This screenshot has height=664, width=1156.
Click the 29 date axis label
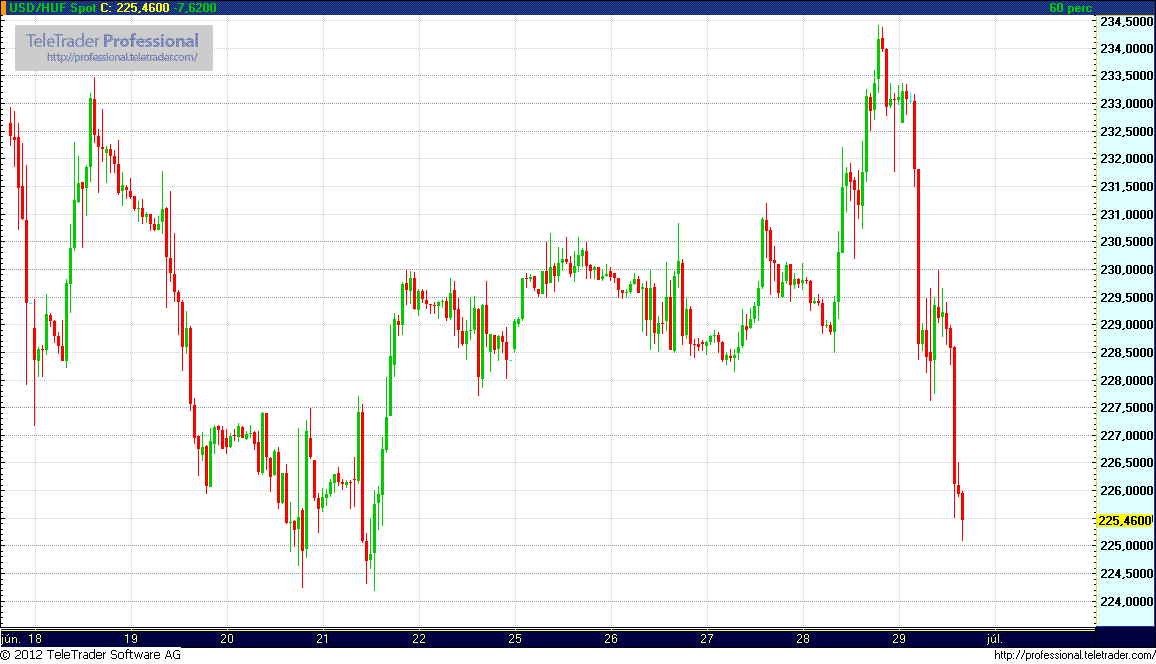[x=899, y=639]
